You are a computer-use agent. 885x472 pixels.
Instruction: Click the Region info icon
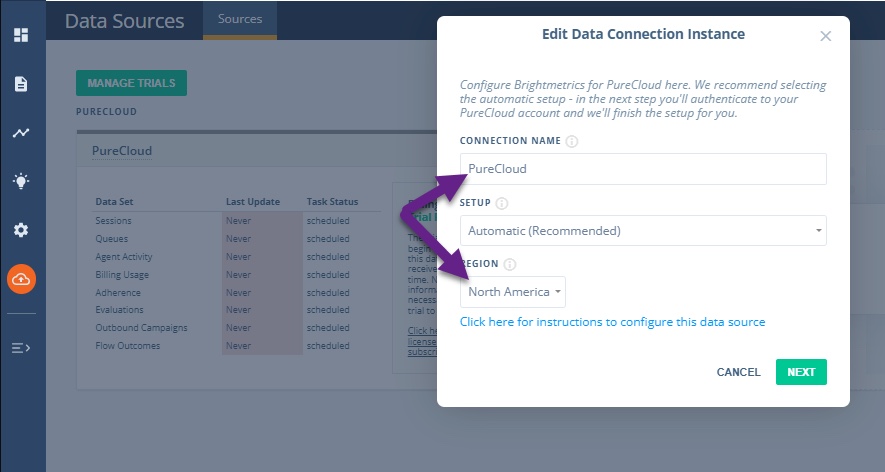[x=510, y=264]
